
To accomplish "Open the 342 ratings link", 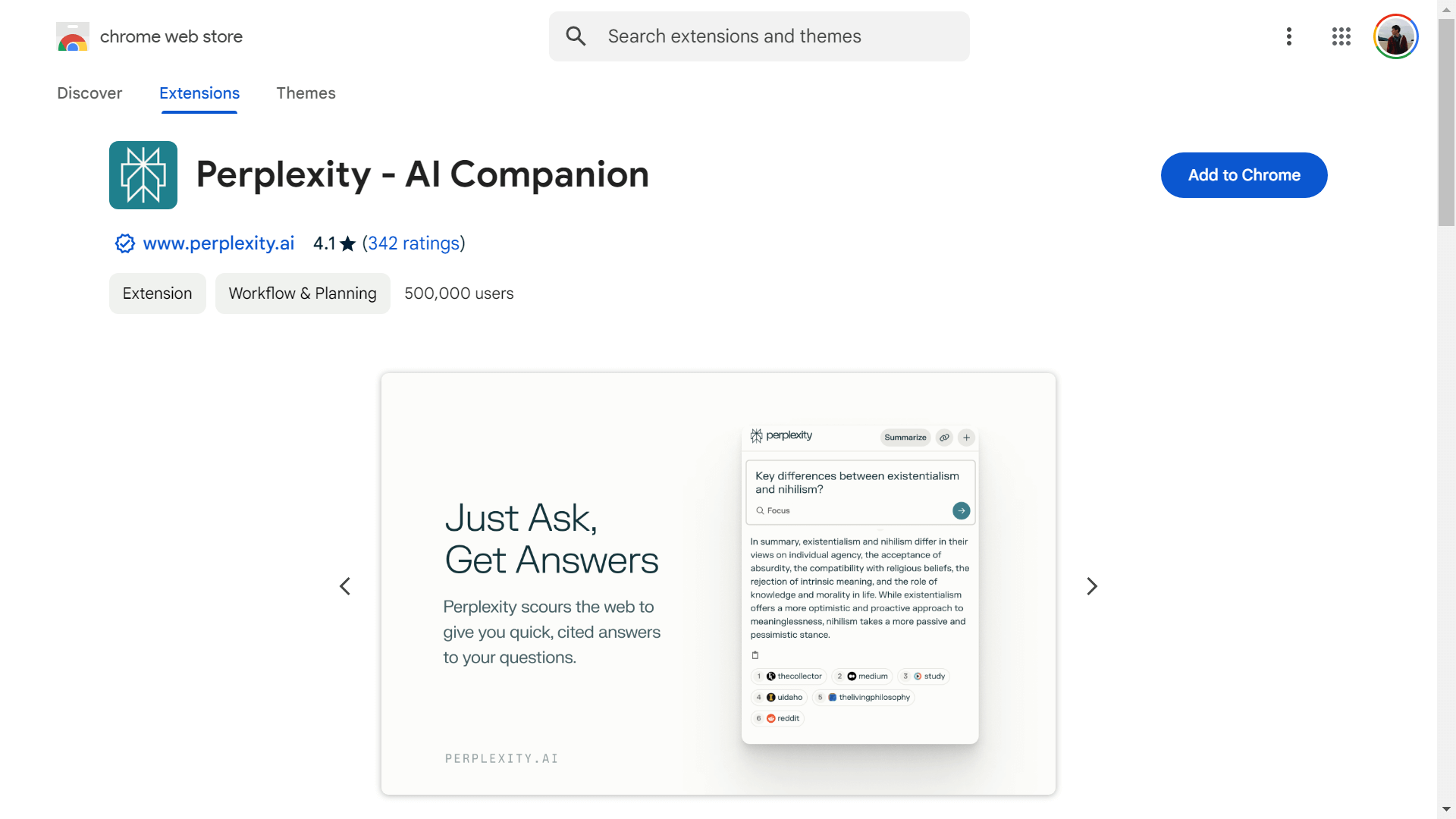I will (413, 243).
